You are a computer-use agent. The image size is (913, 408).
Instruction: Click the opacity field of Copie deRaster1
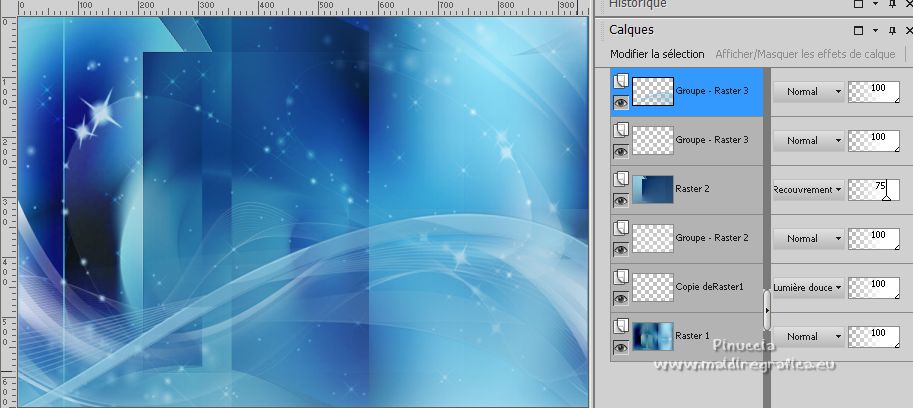pos(873,288)
